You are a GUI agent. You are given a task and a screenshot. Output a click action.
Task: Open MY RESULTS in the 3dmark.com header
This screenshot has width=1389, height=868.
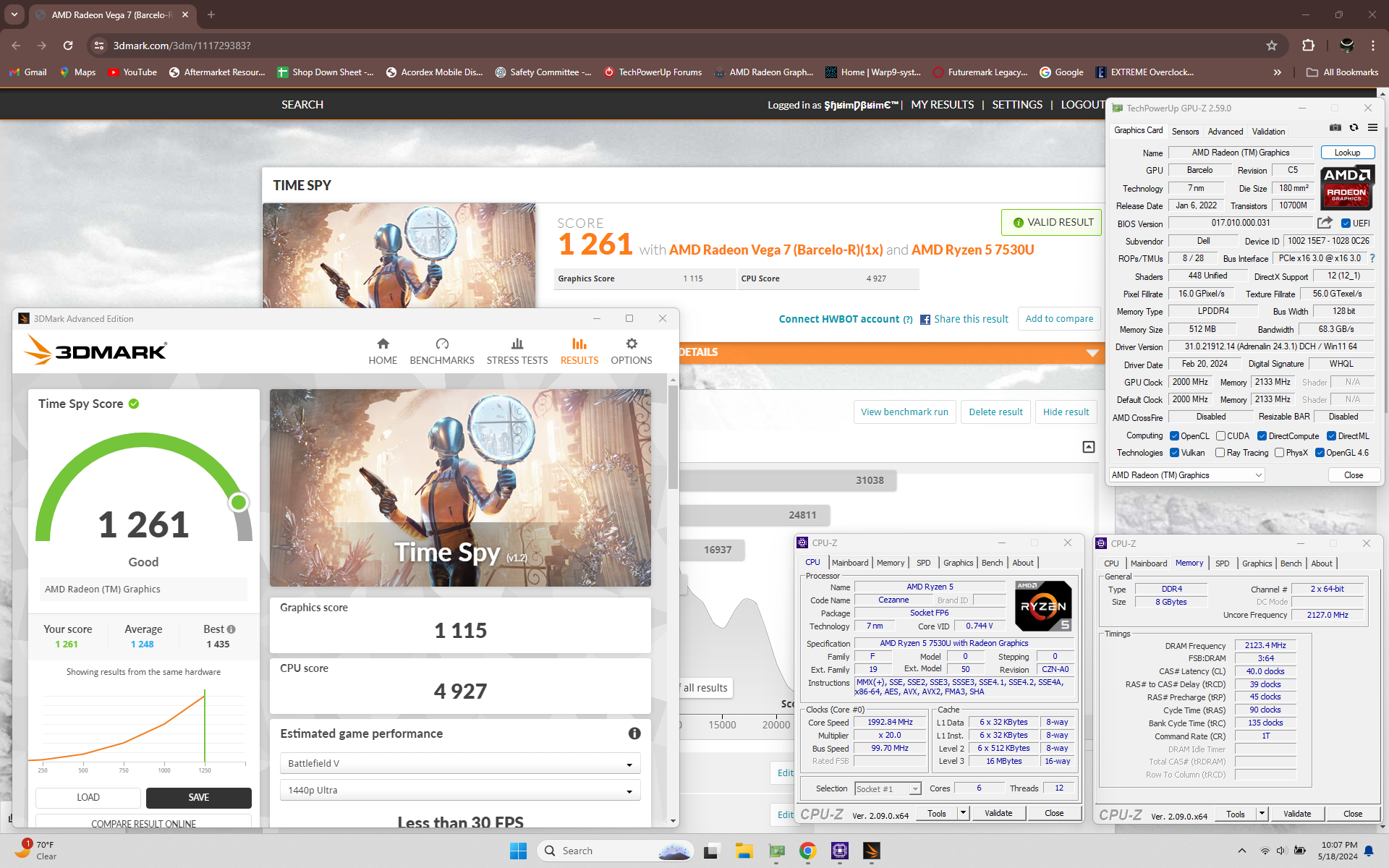coord(942,105)
